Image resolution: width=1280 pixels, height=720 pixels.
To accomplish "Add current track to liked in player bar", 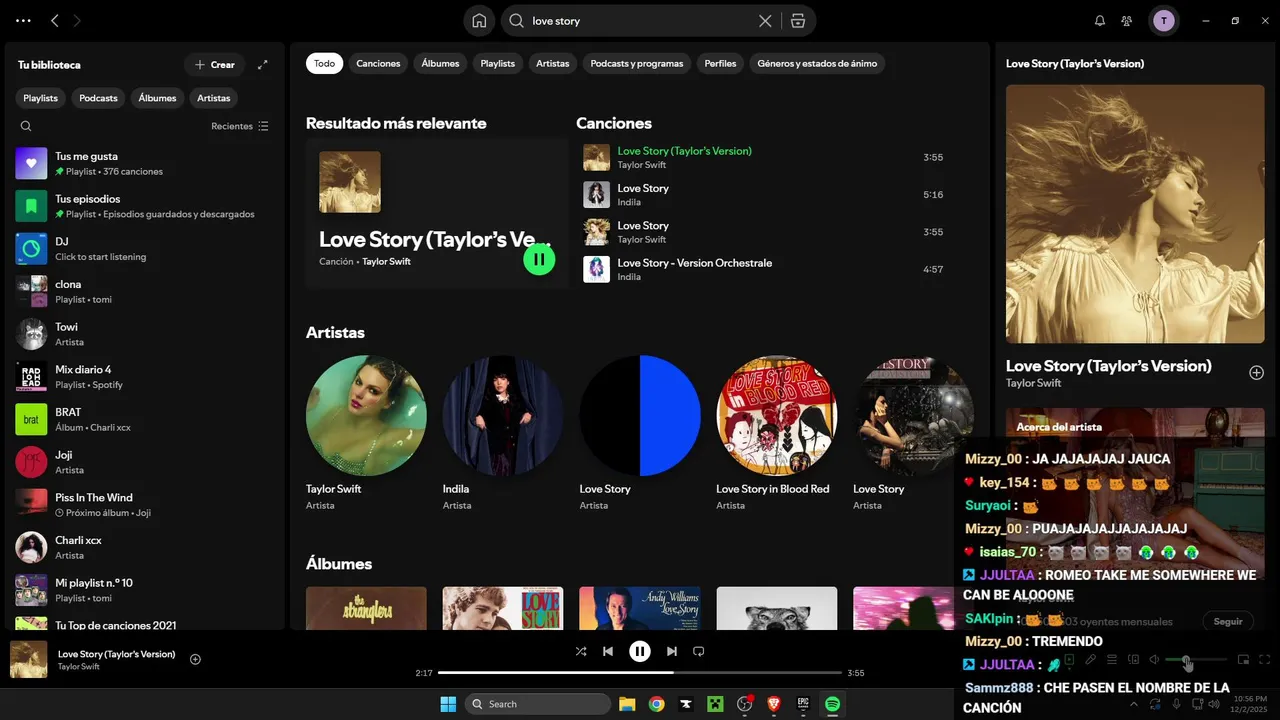I will (195, 659).
